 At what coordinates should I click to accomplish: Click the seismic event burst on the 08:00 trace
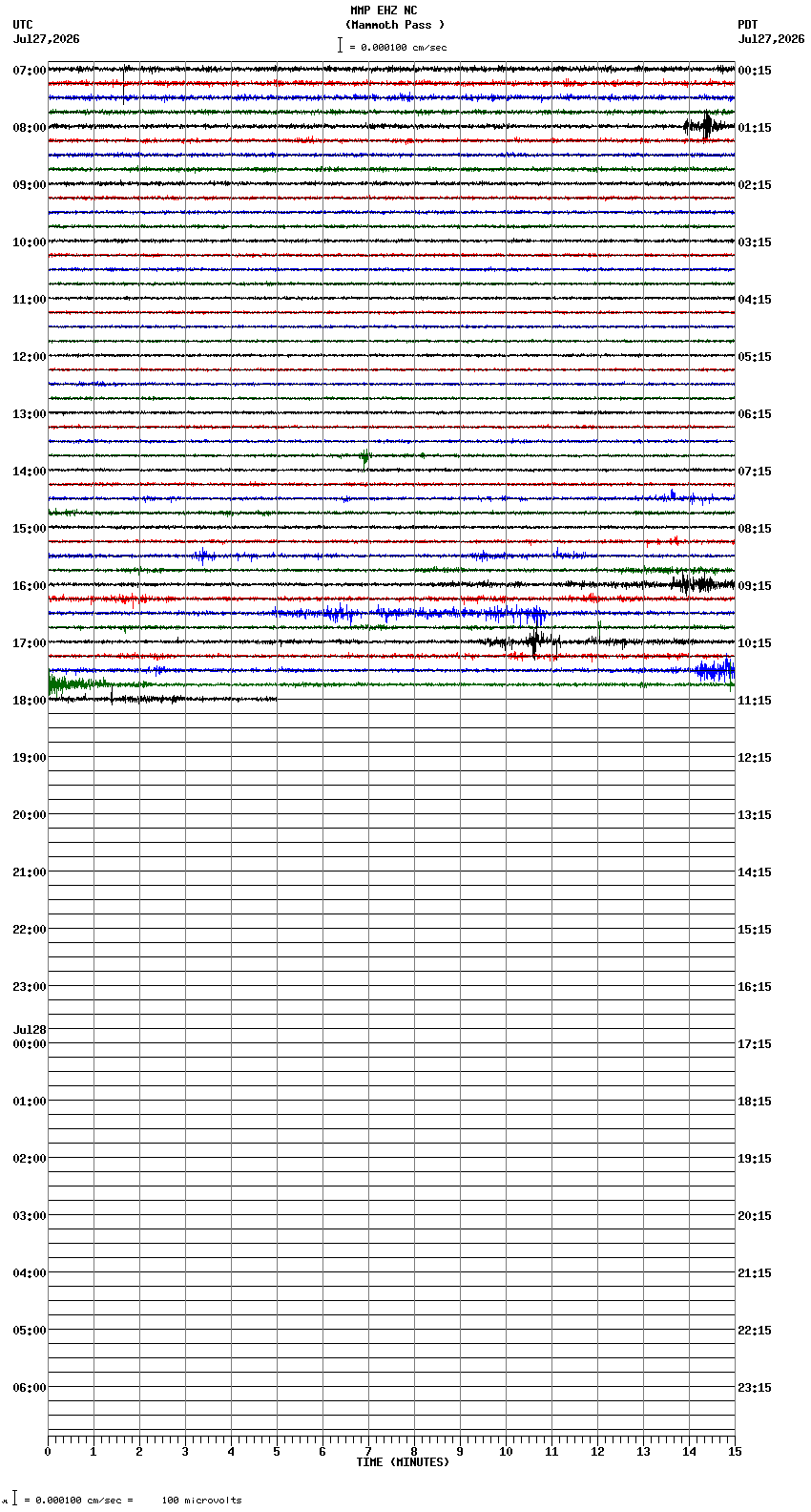point(704,125)
